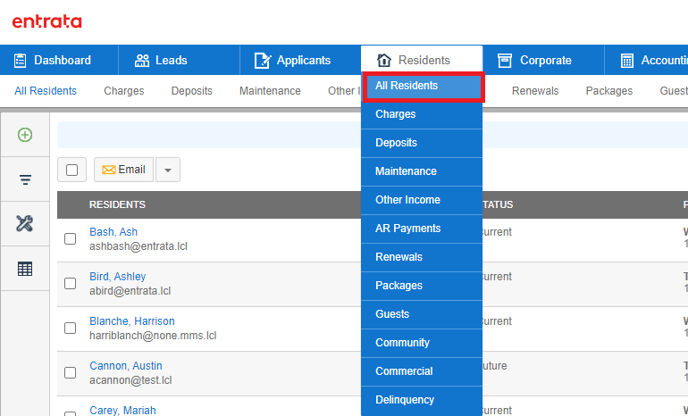Open the wrench tools icon in sidebar
This screenshot has width=688, height=416.
click(25, 223)
